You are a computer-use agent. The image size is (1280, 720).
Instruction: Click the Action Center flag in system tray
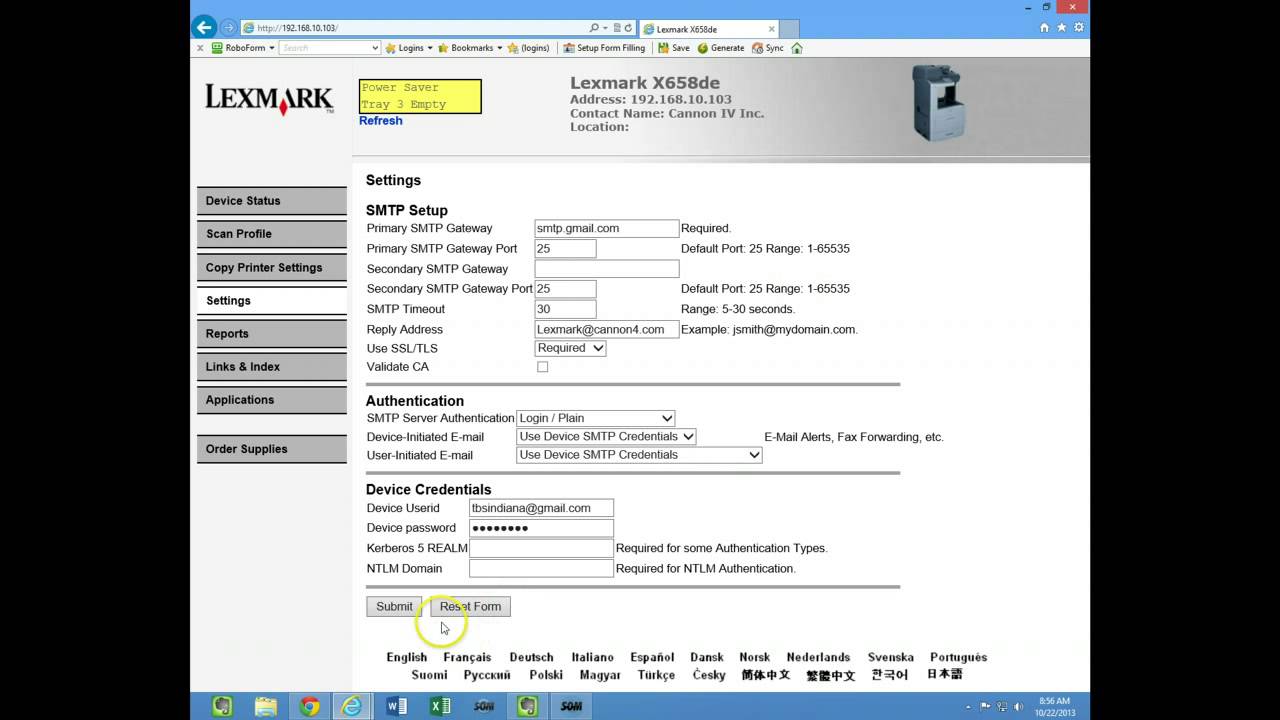[x=986, y=706]
